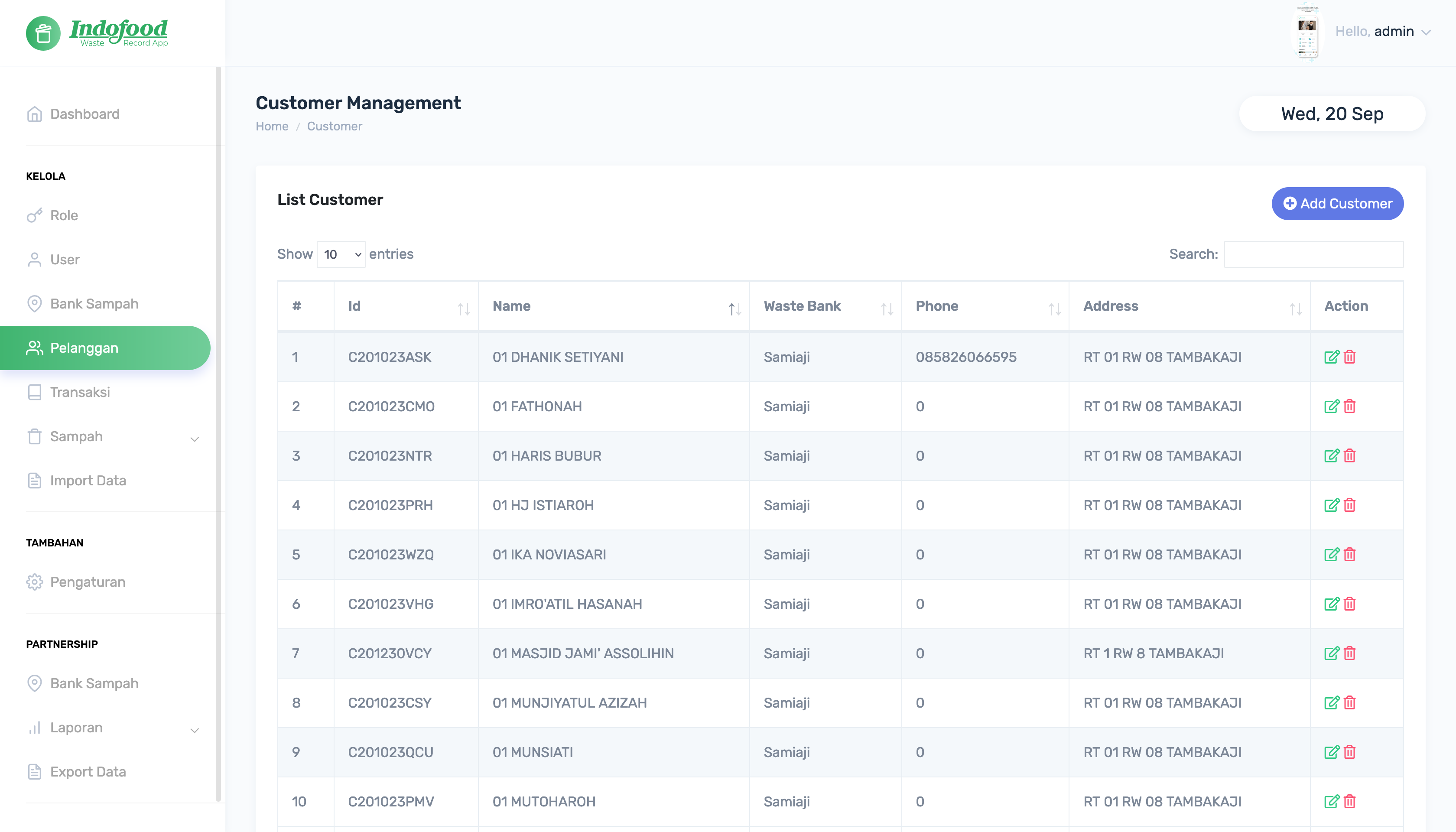The image size is (1456, 832).
Task: Follow the Home breadcrumb link
Action: point(272,126)
